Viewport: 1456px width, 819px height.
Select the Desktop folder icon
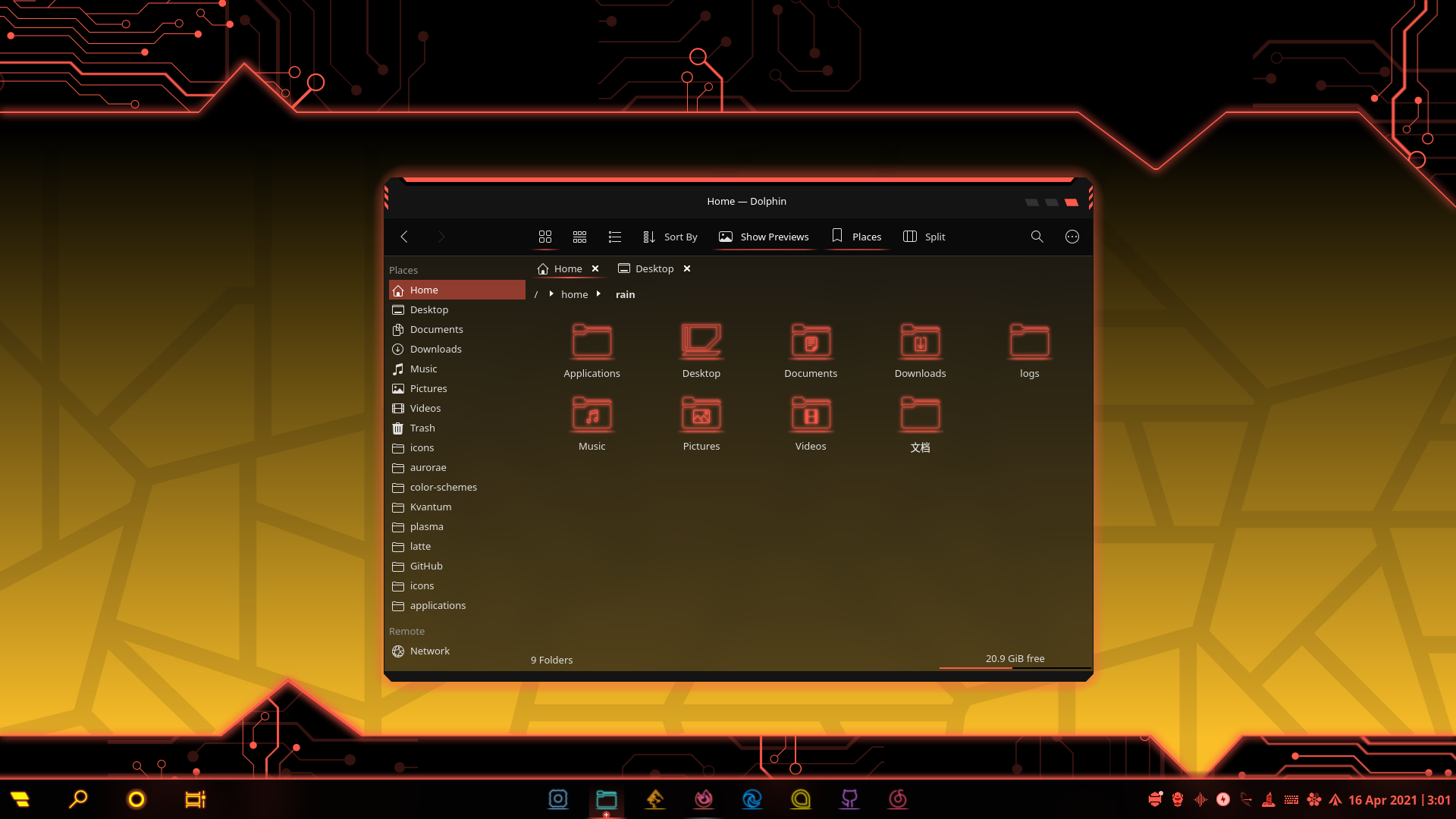(701, 341)
